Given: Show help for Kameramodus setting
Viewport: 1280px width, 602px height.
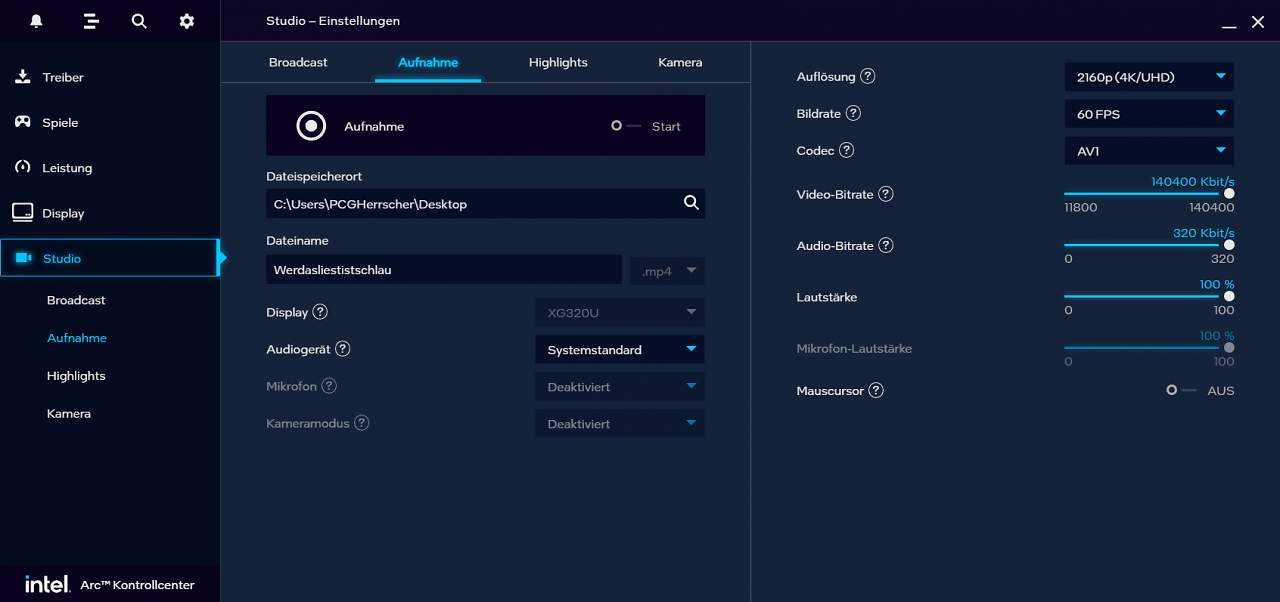Looking at the screenshot, I should pos(362,423).
